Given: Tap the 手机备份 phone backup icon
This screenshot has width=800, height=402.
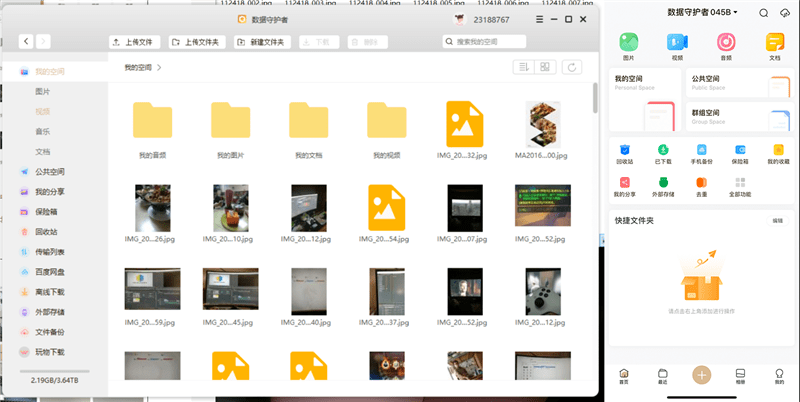Looking at the screenshot, I should 701,153.
